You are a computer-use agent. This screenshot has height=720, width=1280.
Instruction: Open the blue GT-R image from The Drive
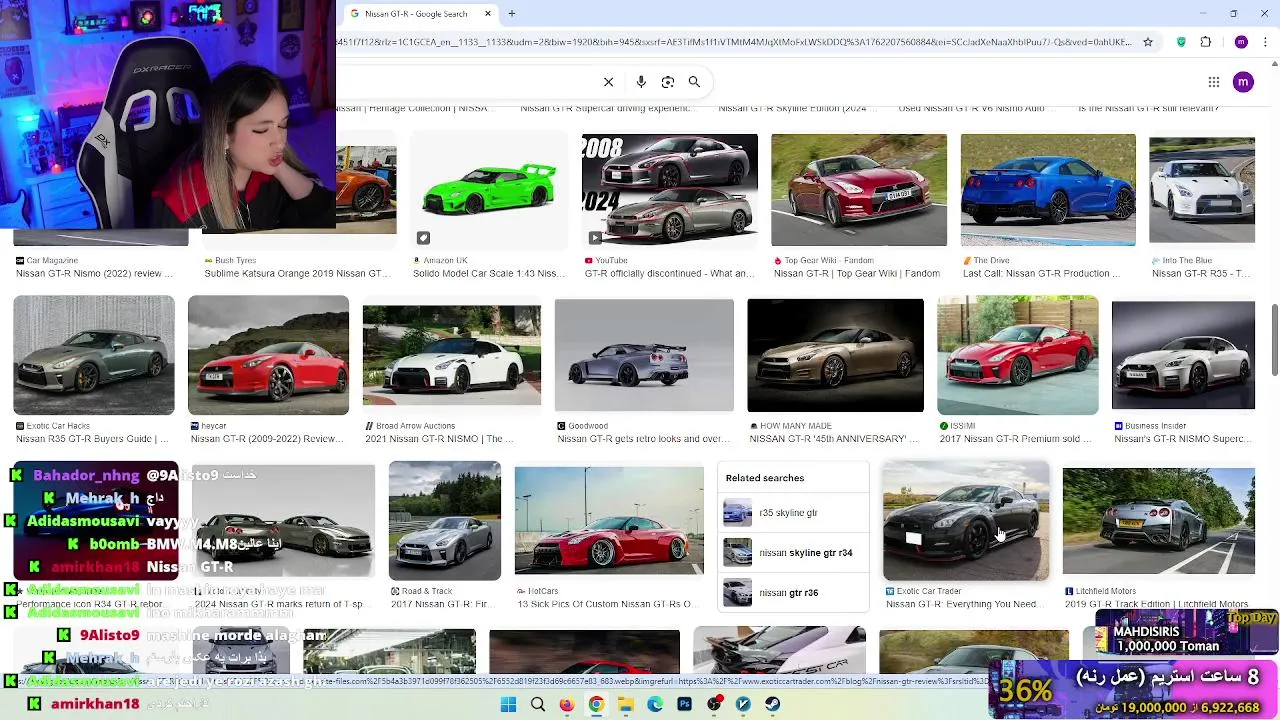click(x=1048, y=190)
